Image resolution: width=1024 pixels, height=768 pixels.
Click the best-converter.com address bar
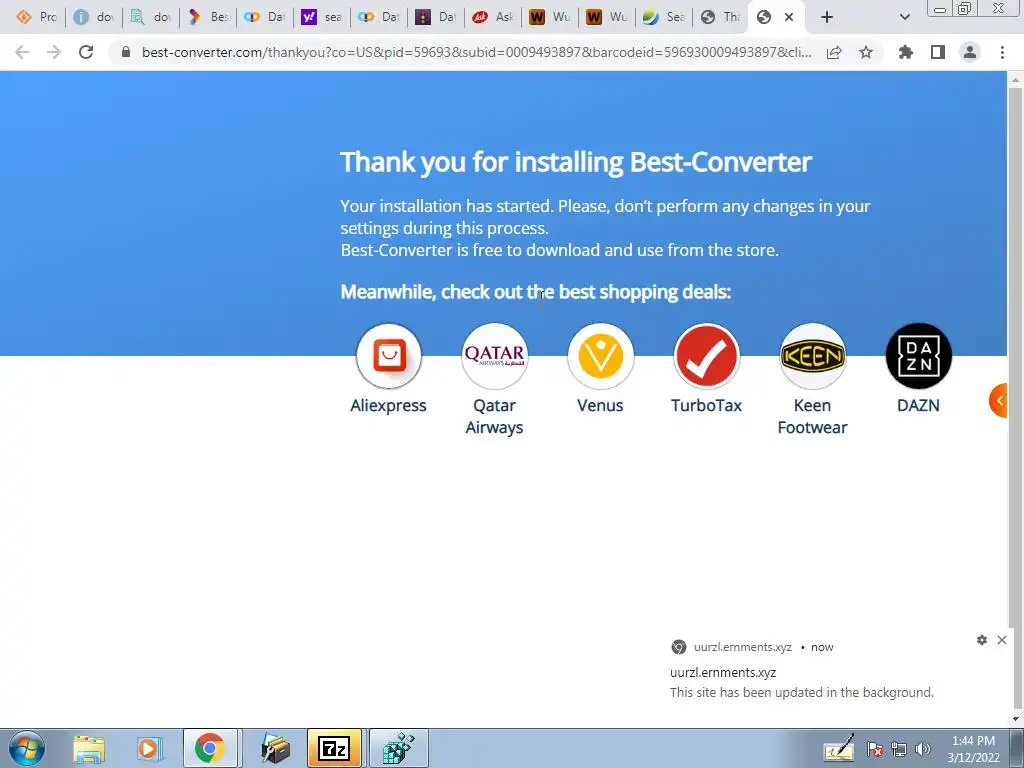tap(477, 52)
